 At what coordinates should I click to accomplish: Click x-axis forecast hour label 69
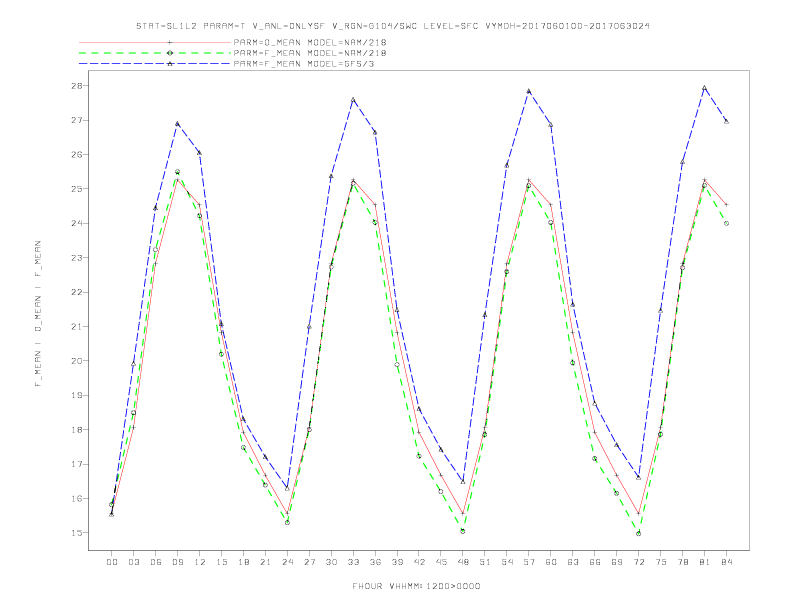tap(617, 562)
